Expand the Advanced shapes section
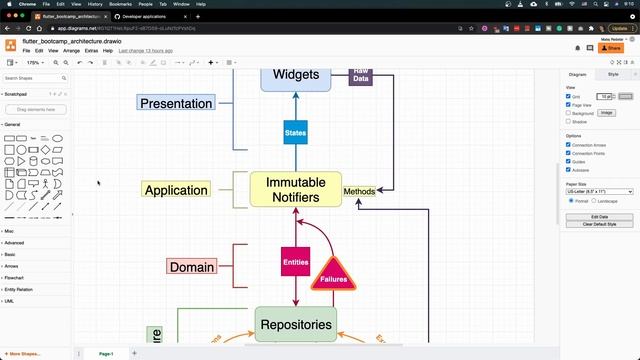The height and width of the screenshot is (360, 640). (x=13, y=243)
